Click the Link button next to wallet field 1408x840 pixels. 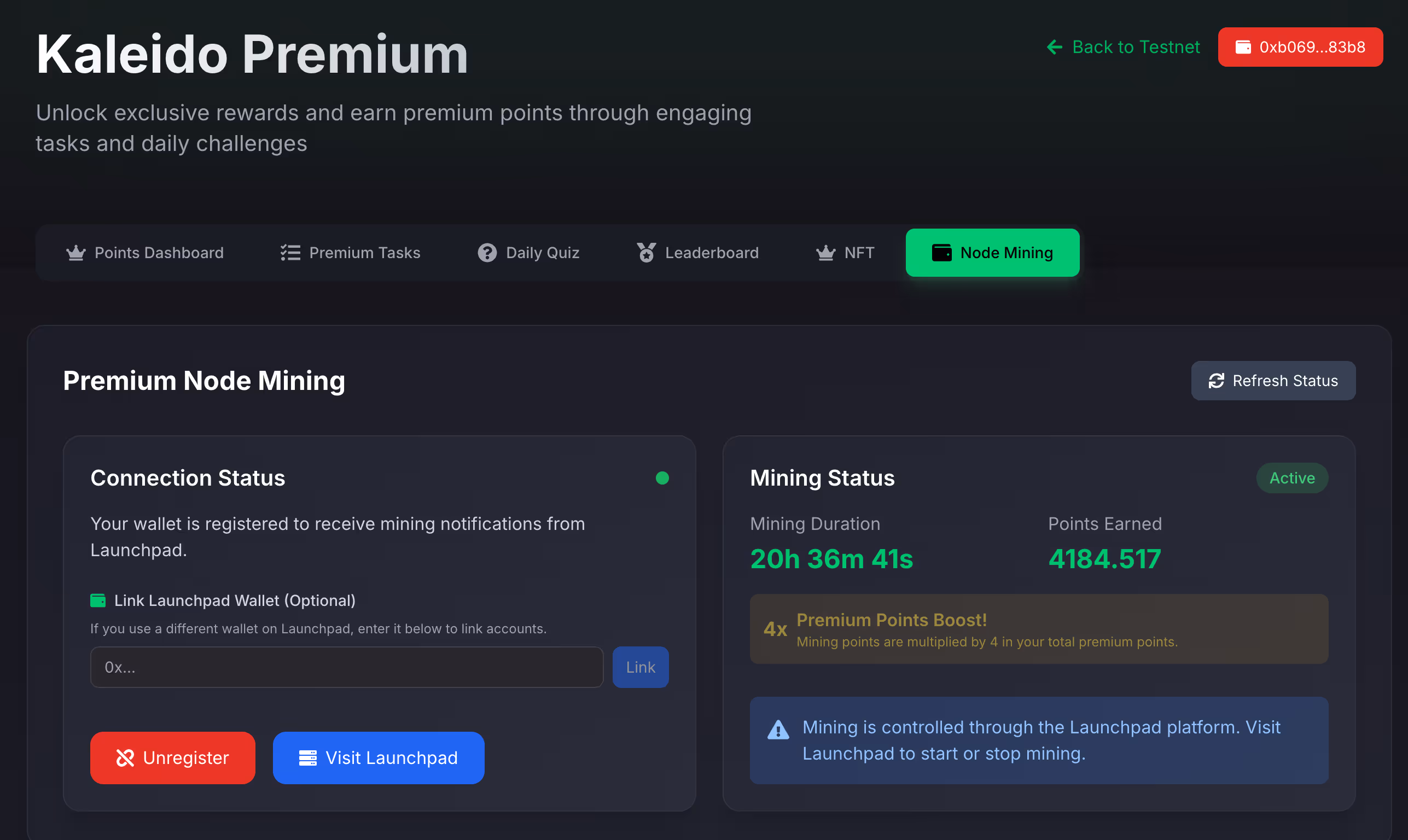coord(641,667)
